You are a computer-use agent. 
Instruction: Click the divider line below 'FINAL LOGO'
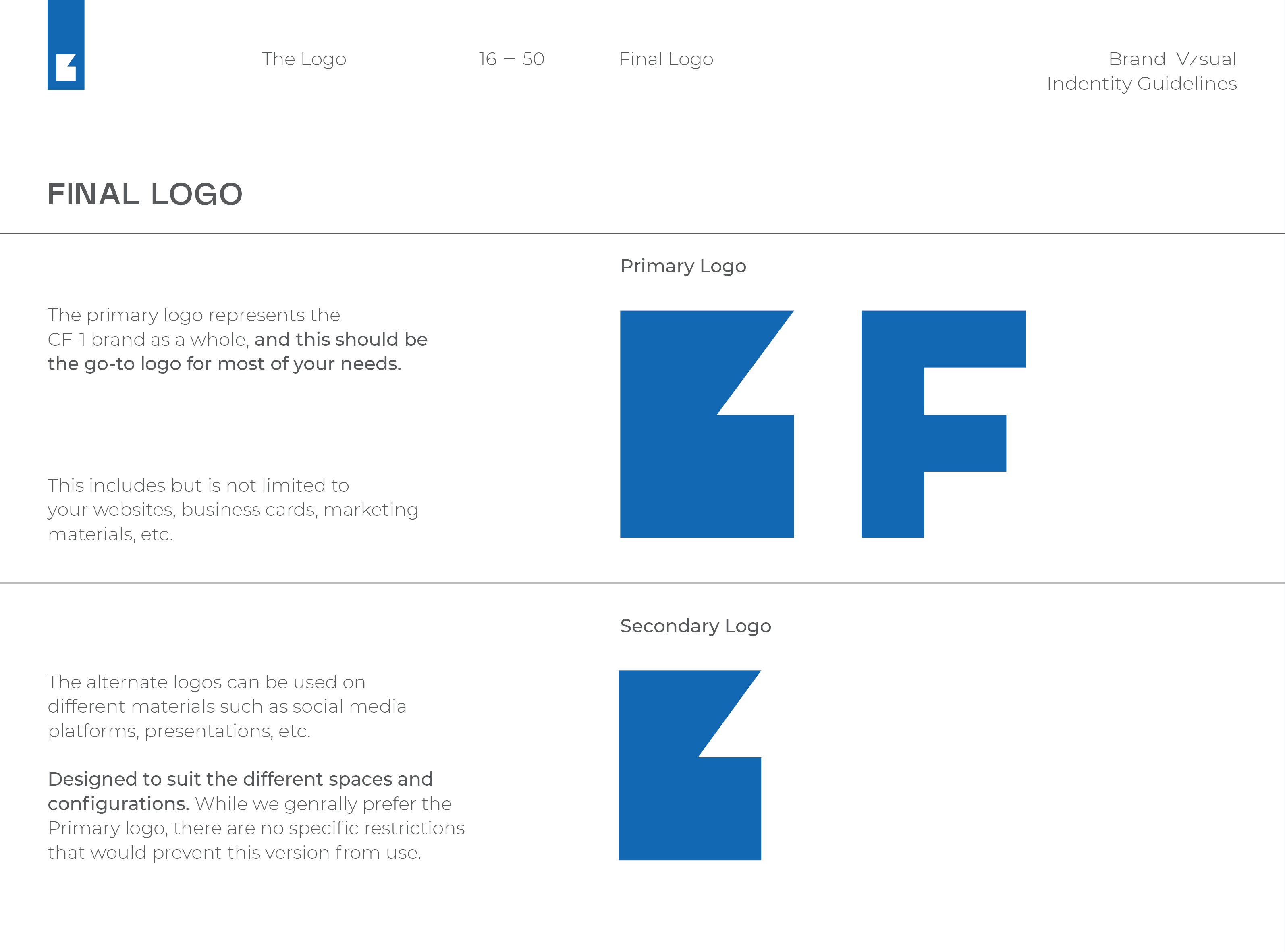pos(642,233)
